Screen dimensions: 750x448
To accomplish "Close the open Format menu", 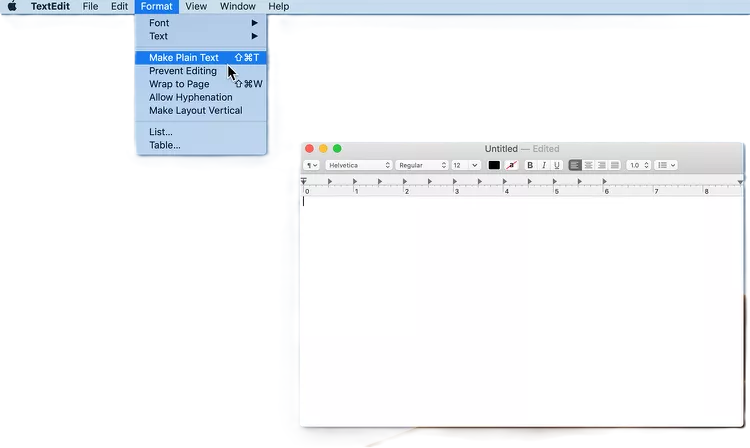I will tap(156, 6).
